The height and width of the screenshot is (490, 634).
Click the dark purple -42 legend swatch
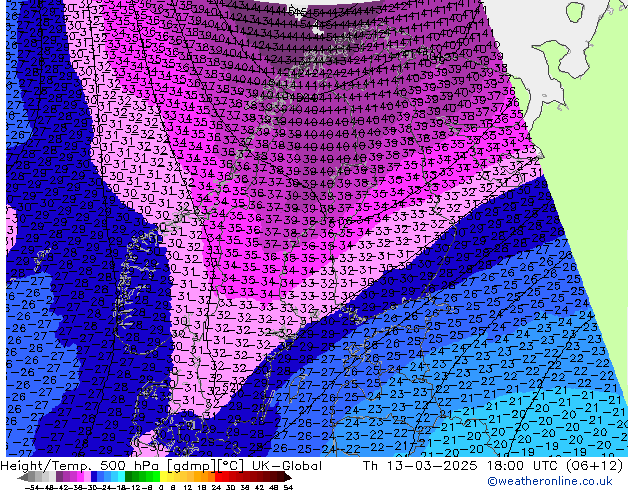click(59, 477)
